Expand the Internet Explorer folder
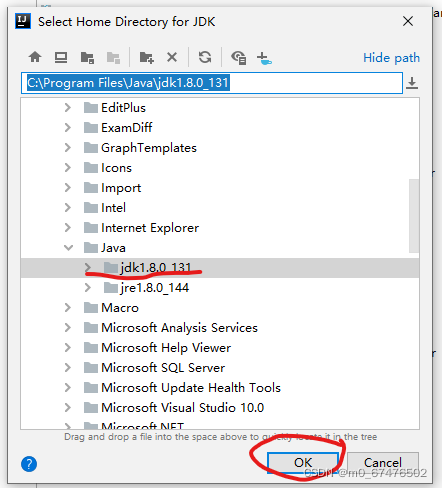 click(x=68, y=228)
